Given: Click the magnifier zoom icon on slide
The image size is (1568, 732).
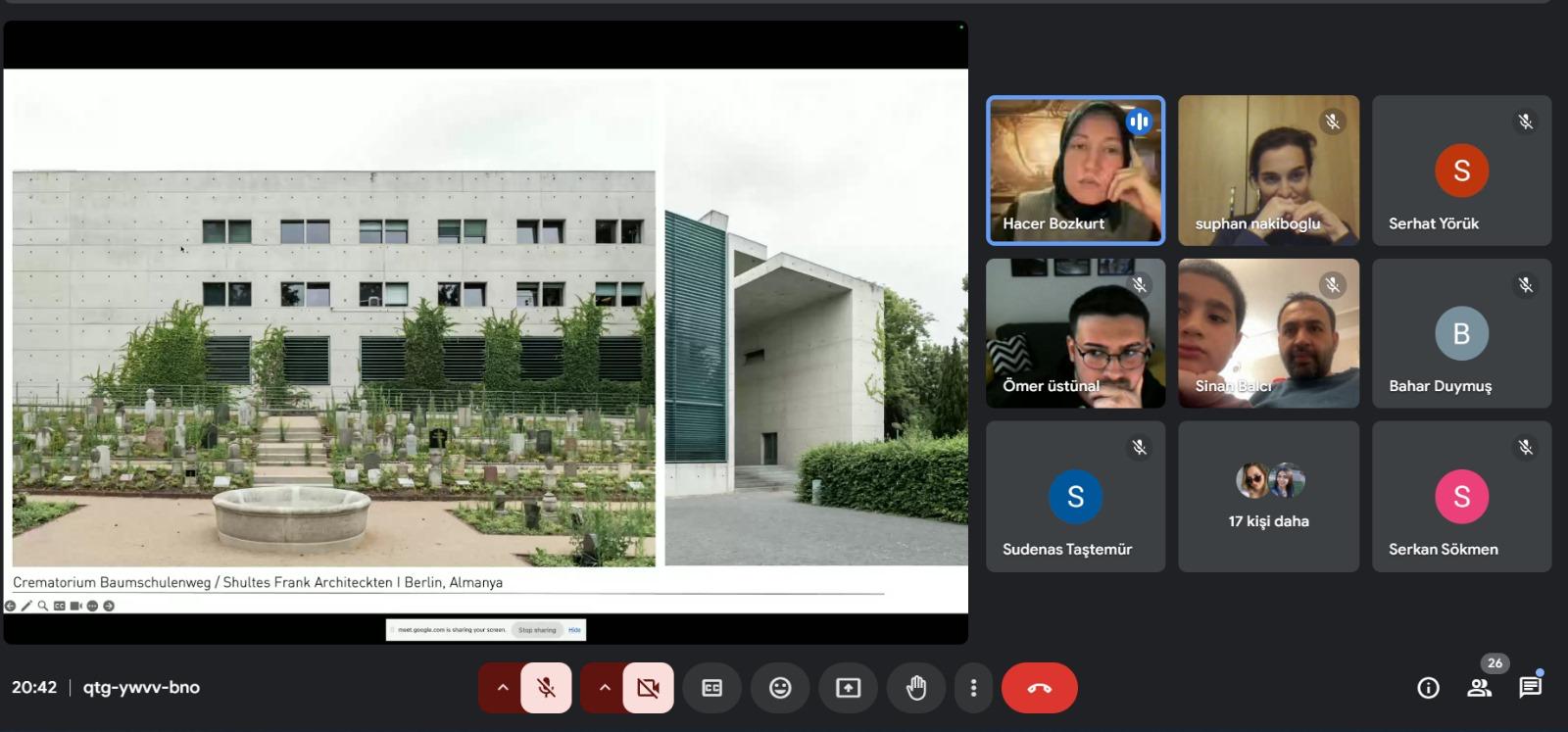Looking at the screenshot, I should [43, 606].
